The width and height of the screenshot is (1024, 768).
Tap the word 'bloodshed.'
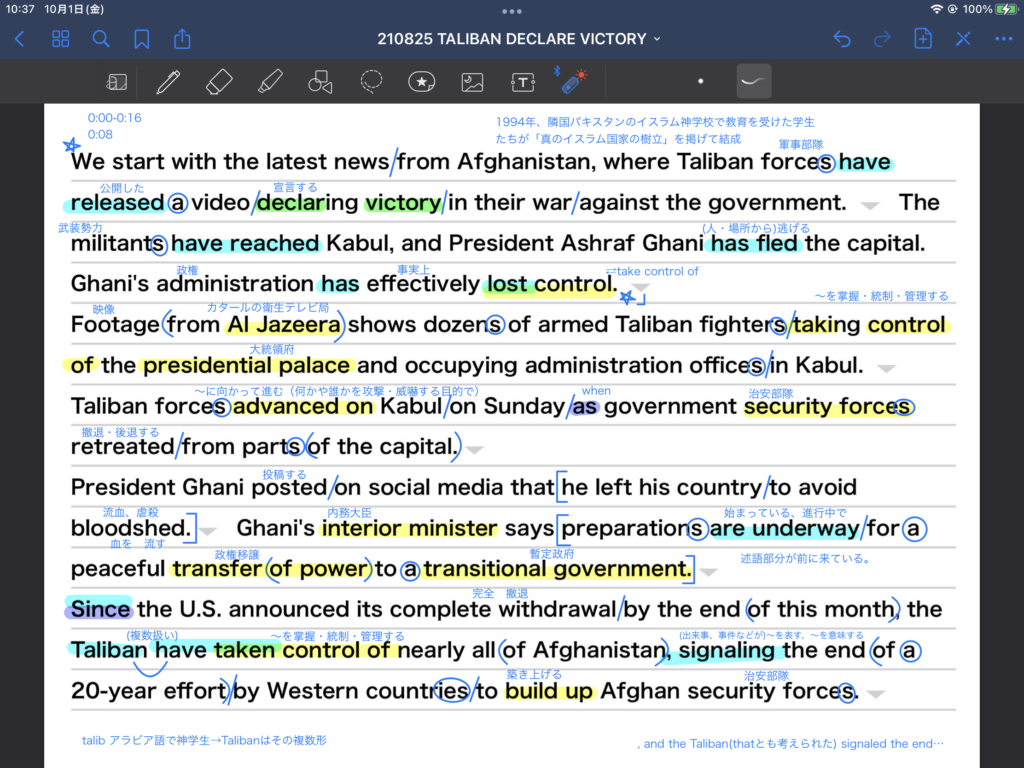click(130, 528)
